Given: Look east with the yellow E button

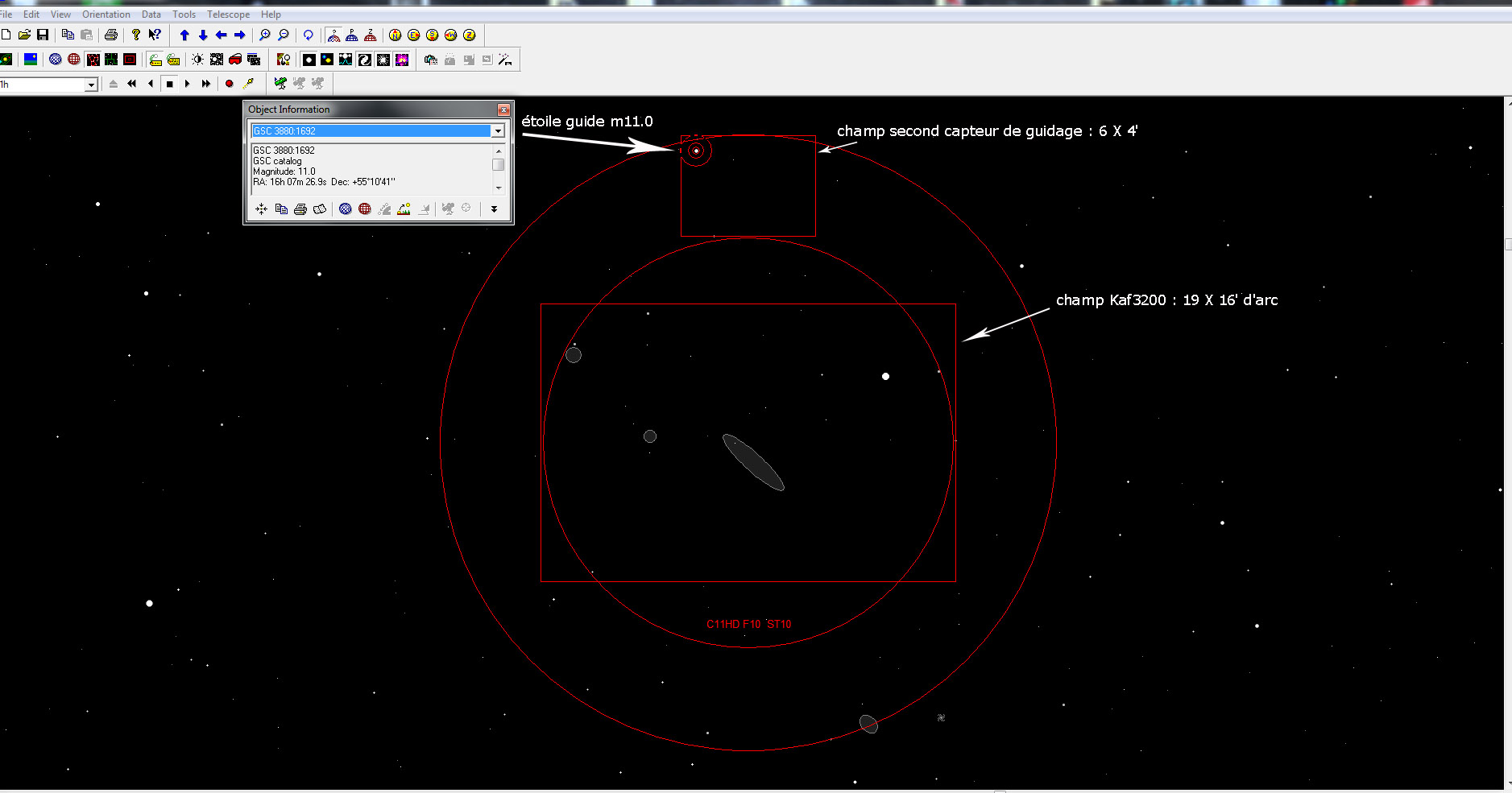Looking at the screenshot, I should click(413, 35).
